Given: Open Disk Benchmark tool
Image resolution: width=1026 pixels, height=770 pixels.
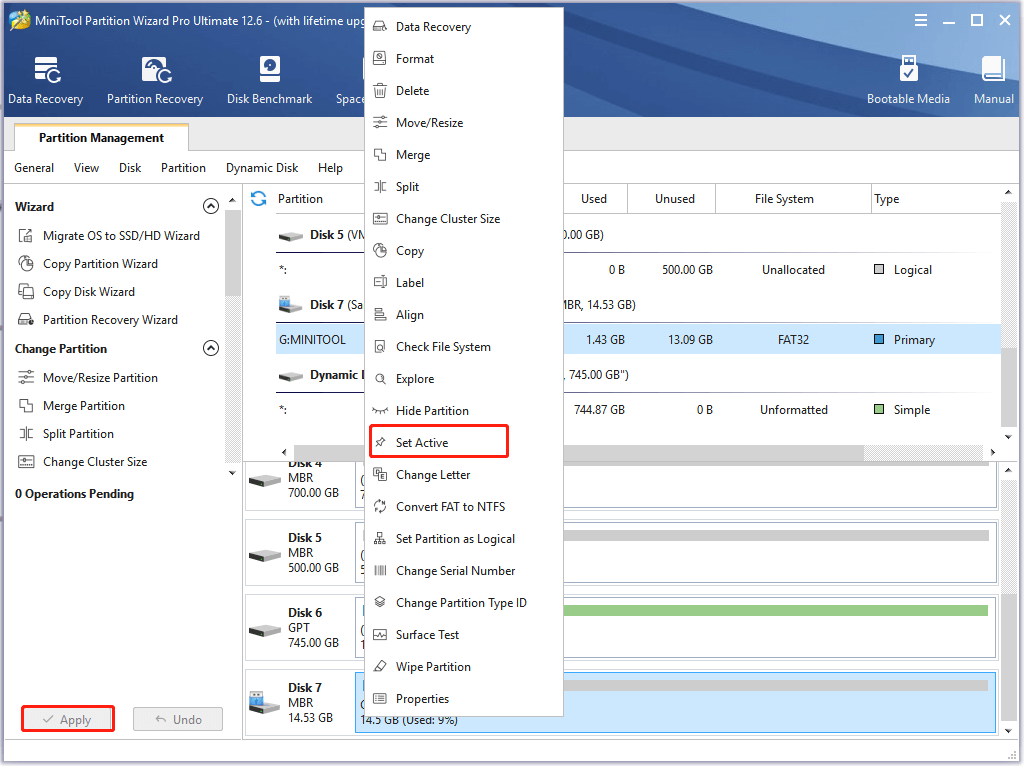Looking at the screenshot, I should (270, 80).
